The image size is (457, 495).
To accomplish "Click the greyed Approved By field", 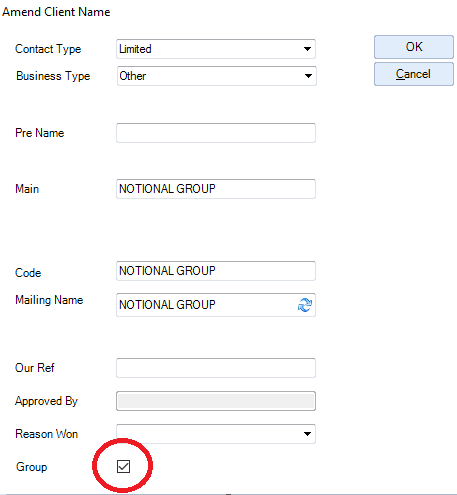I will point(216,401).
